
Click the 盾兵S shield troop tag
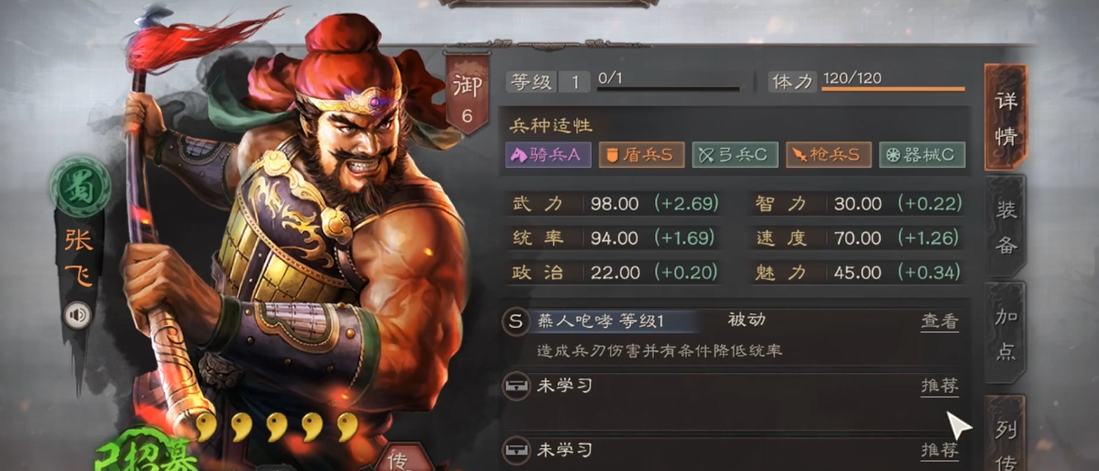(x=641, y=155)
